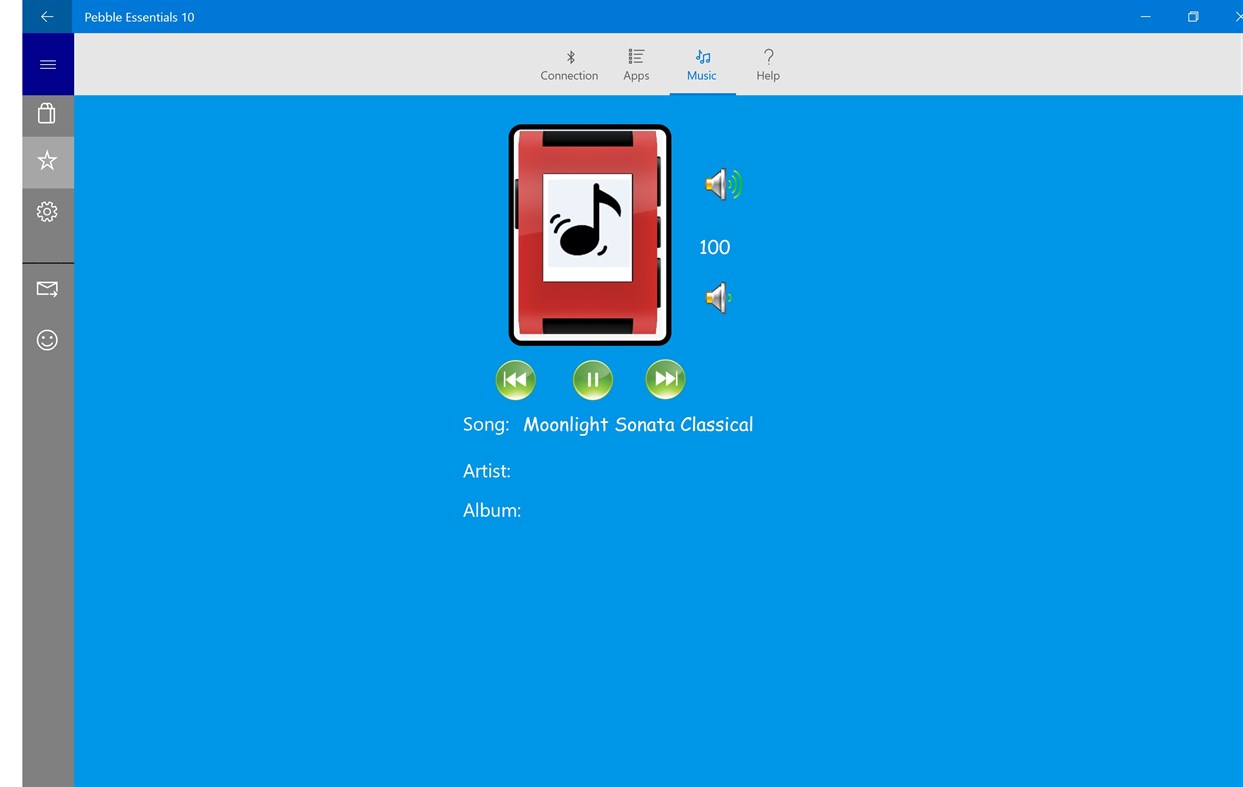
Task: Increase volume with the loud speaker icon
Action: click(x=722, y=184)
